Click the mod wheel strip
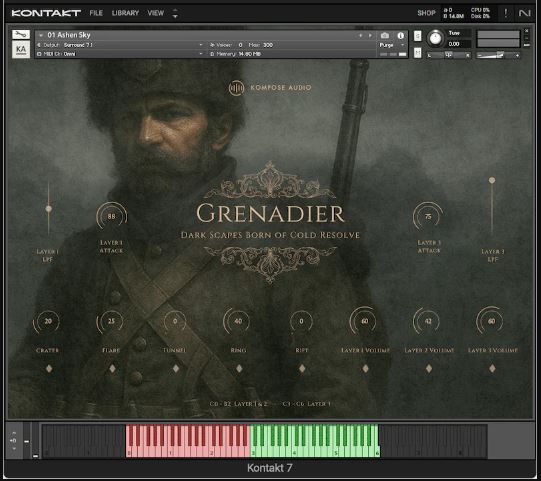Screen dimensions: 541x481 click(35, 441)
